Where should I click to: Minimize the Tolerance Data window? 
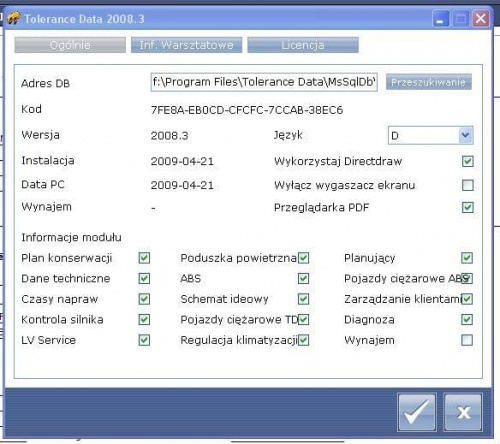[441, 18]
